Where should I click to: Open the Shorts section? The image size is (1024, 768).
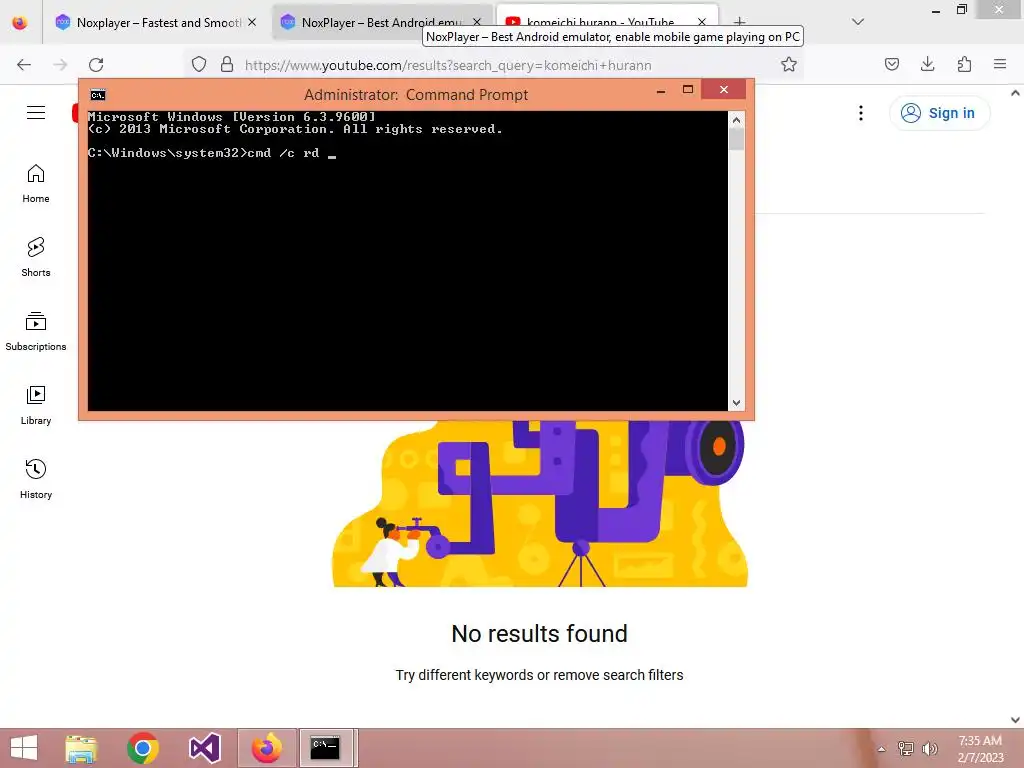click(x=36, y=257)
